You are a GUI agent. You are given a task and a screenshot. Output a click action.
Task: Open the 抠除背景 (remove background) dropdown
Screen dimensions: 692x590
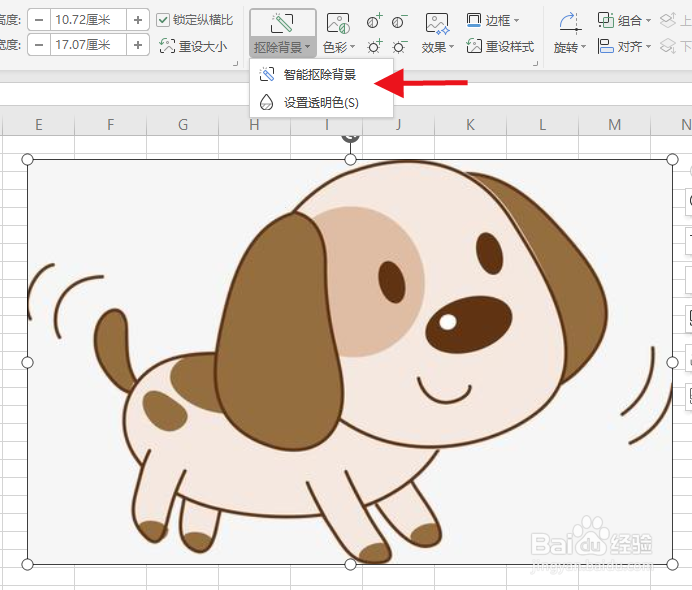click(282, 47)
